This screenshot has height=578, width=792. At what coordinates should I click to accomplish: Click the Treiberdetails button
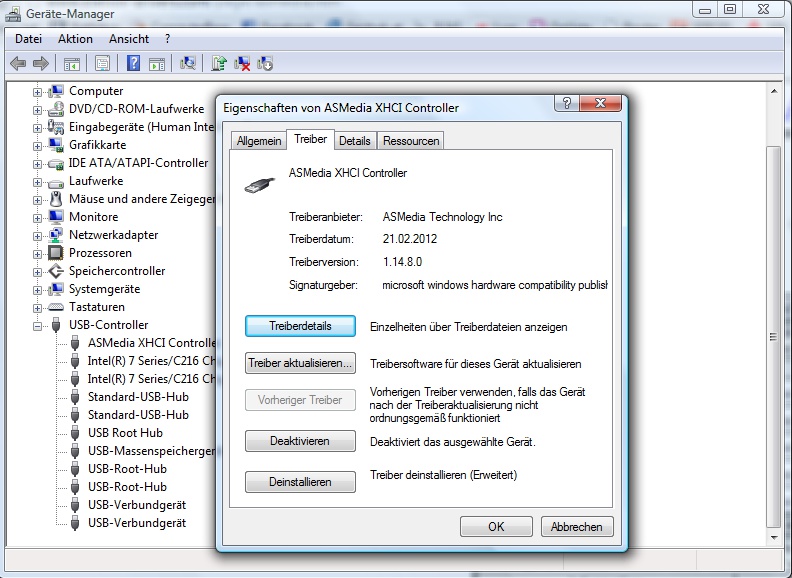tap(300, 326)
